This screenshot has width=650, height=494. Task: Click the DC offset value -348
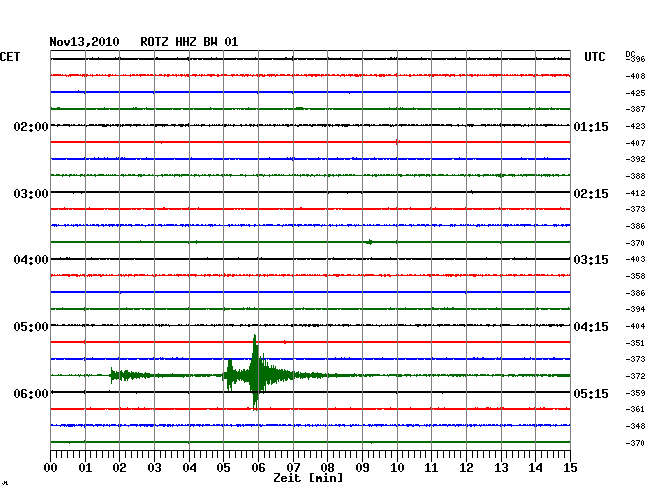pyautogui.click(x=635, y=426)
